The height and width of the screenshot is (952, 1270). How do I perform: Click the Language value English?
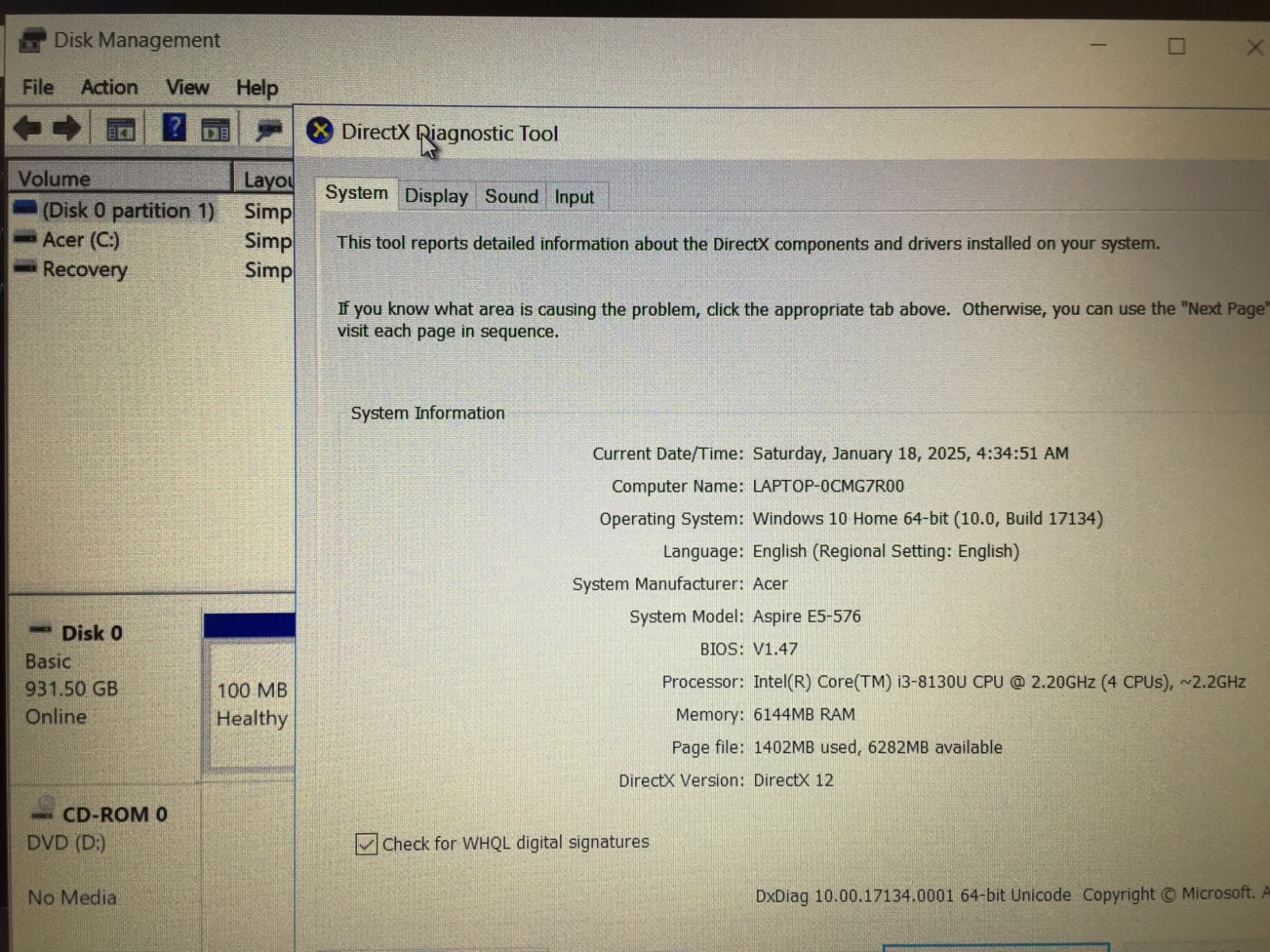886,551
